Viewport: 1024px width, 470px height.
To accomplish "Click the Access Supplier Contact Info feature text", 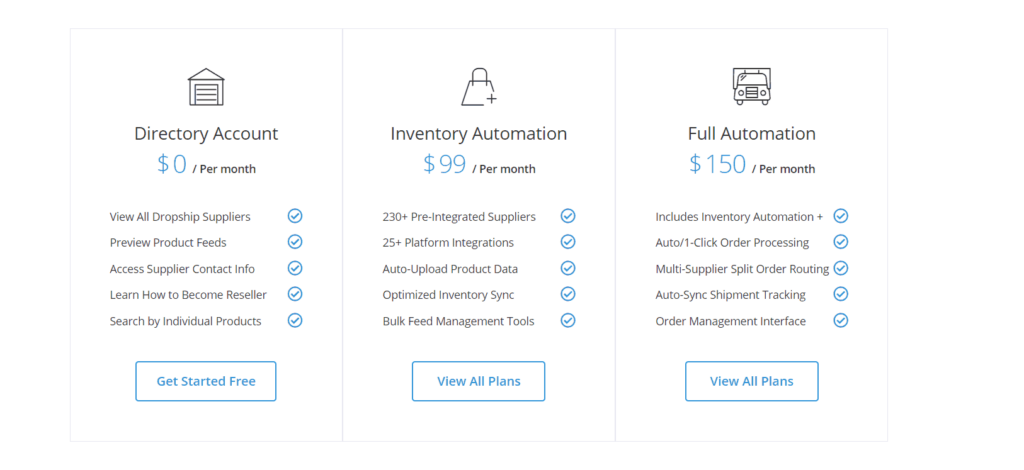I will (182, 269).
